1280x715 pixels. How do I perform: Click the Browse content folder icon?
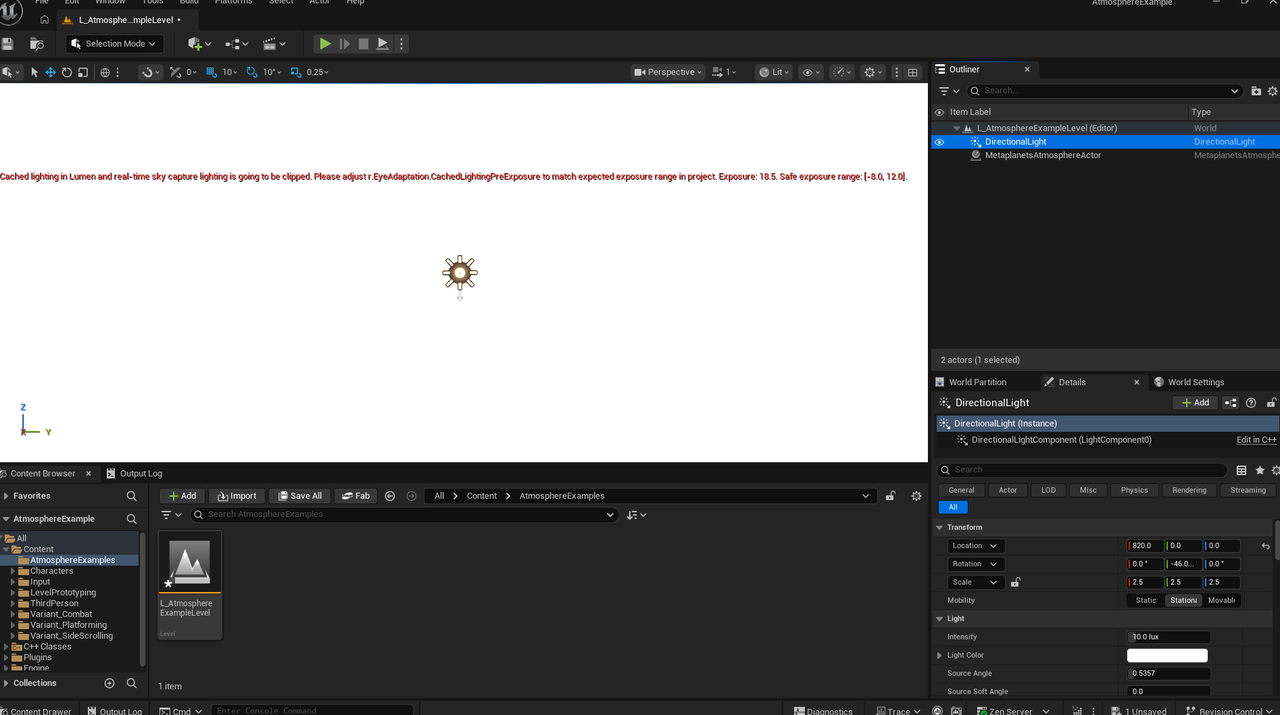pyautogui.click(x=37, y=44)
